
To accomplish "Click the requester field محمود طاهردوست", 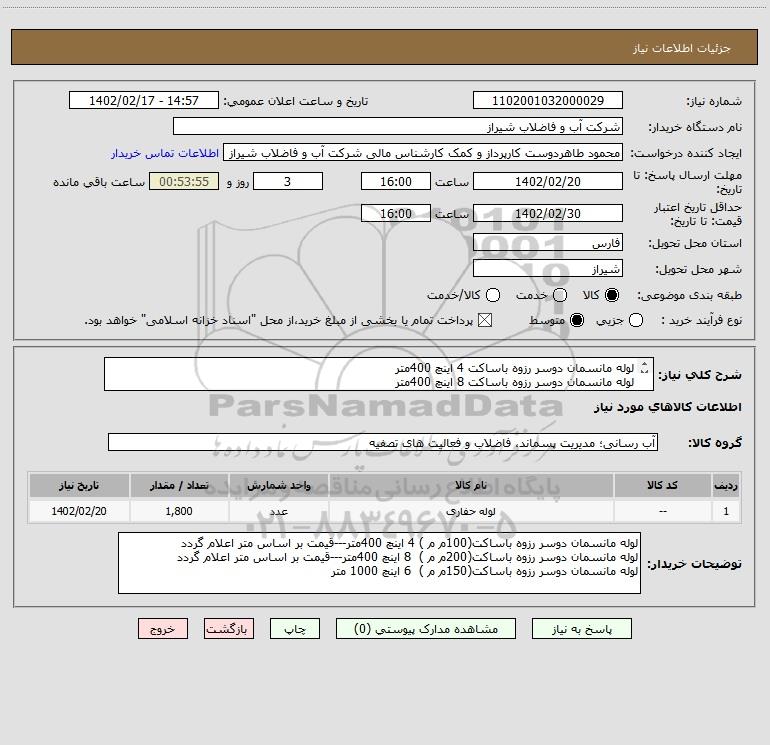I will click(423, 153).
